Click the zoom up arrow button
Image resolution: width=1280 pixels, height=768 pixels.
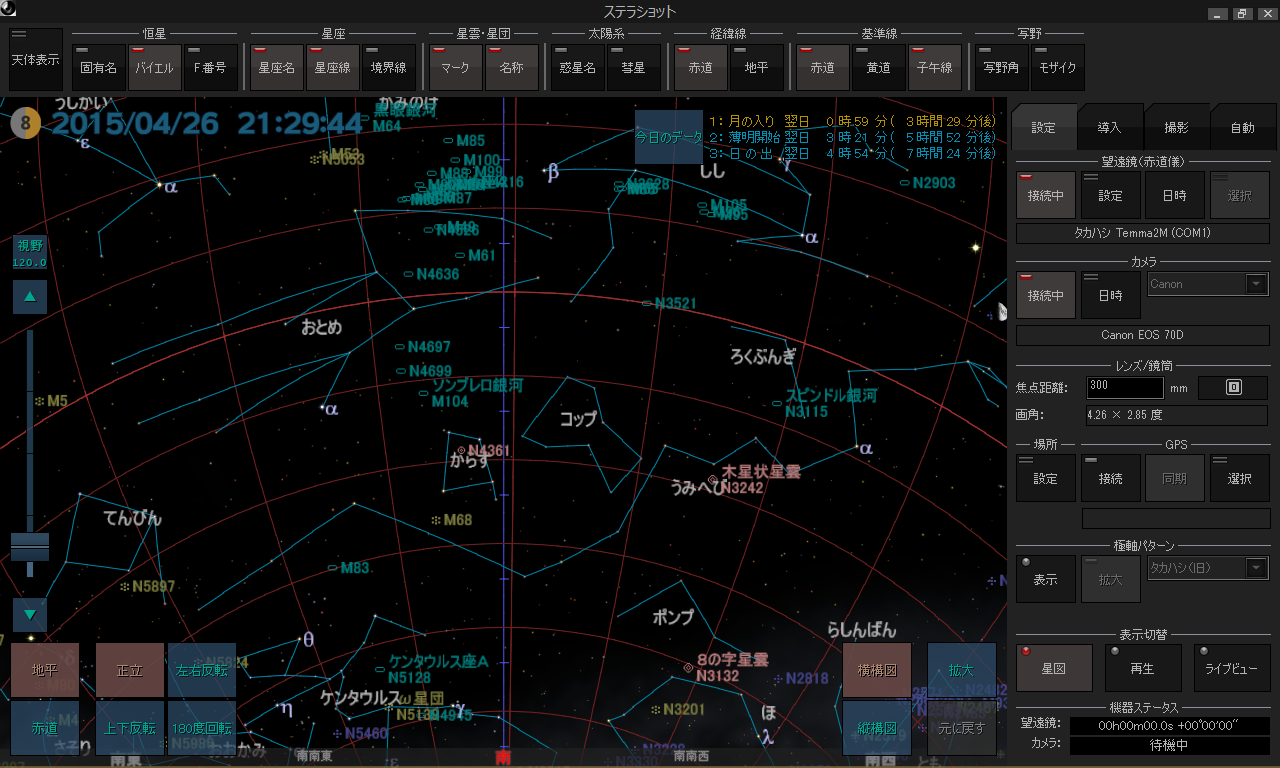click(x=30, y=297)
